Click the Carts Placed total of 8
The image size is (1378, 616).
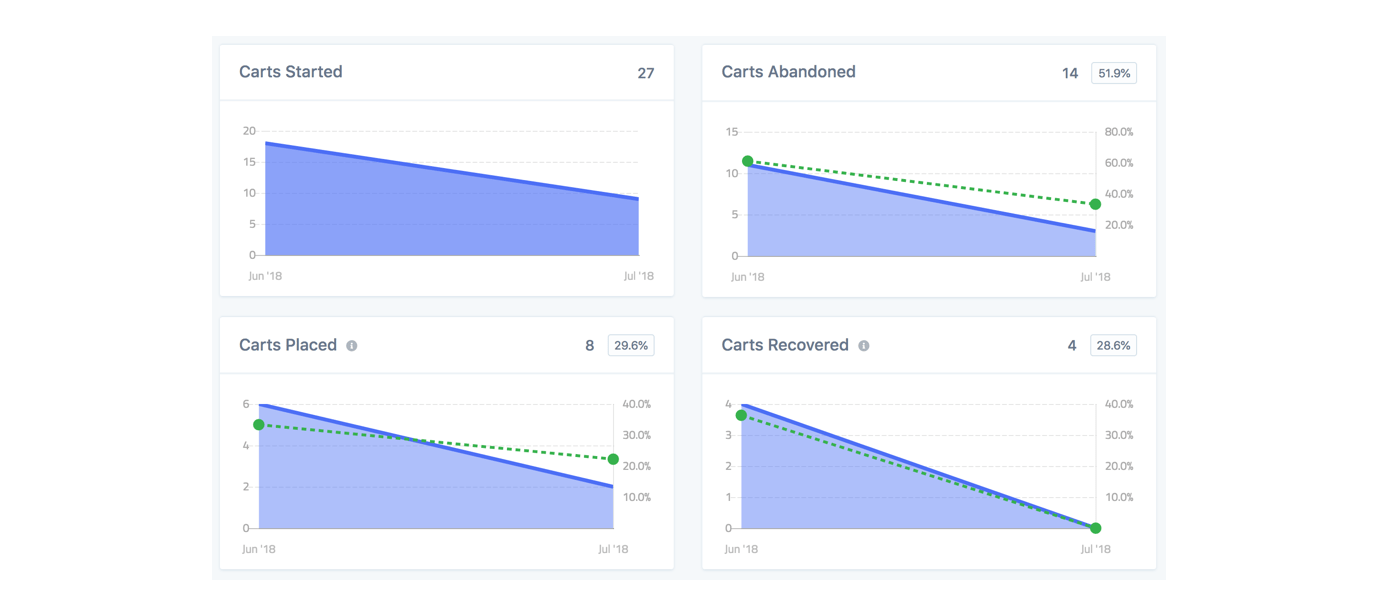pos(590,346)
